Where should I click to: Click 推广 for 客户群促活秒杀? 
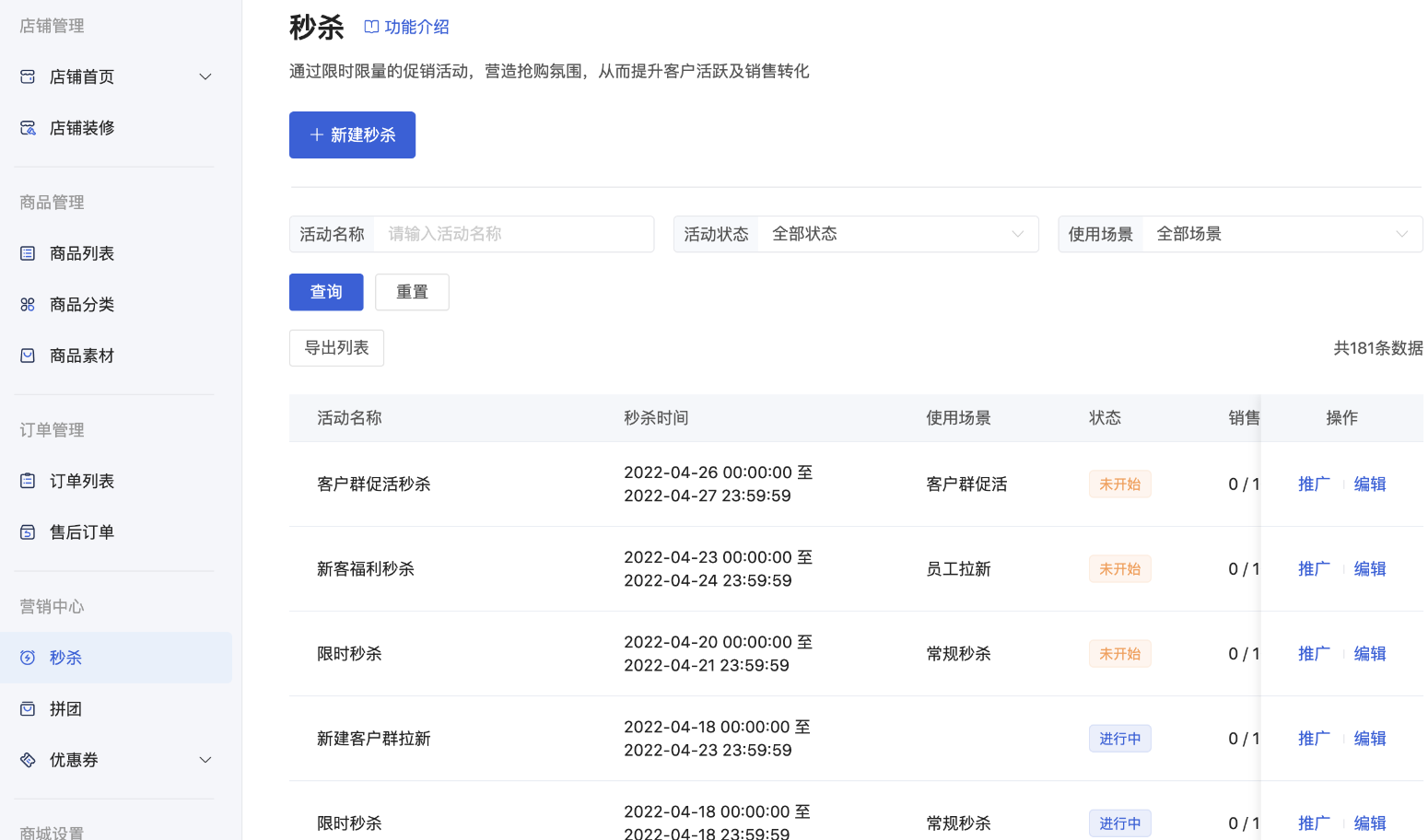tap(1314, 484)
